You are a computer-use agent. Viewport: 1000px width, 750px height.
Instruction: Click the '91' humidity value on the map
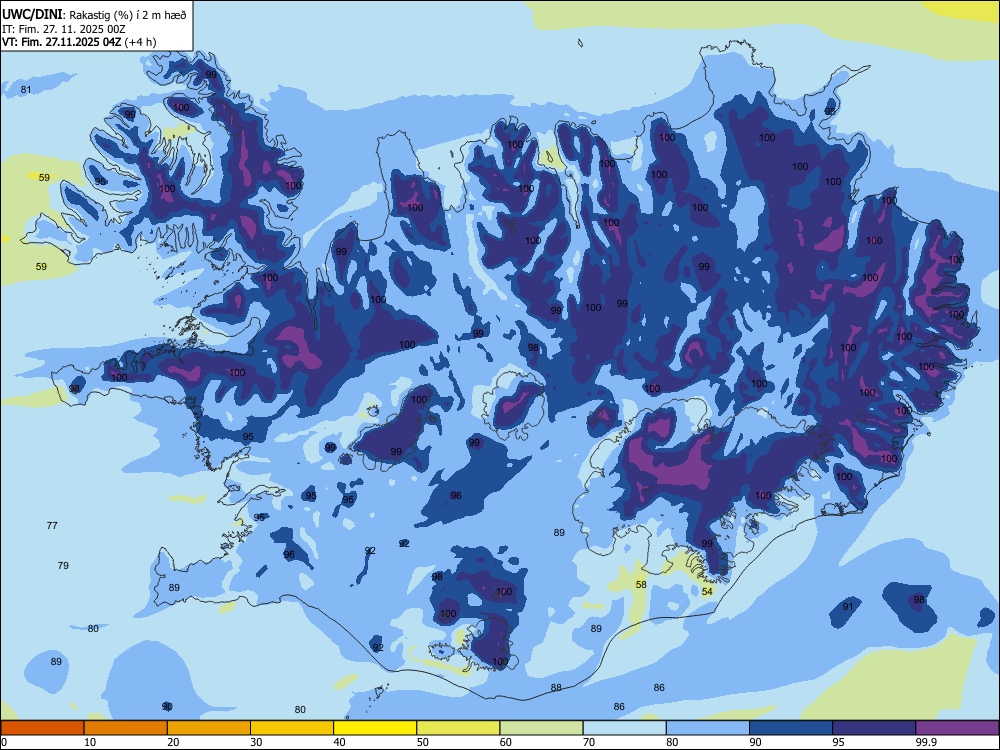848,607
